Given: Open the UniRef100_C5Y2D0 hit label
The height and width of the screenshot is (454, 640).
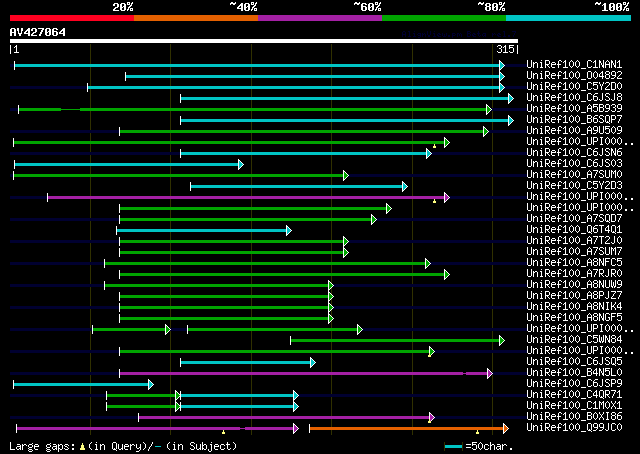Looking at the screenshot, I should (x=574, y=87).
